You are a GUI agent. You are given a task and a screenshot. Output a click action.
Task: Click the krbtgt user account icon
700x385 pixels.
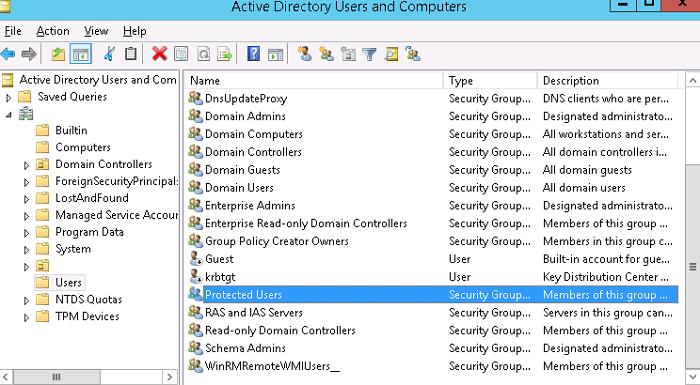pos(196,276)
